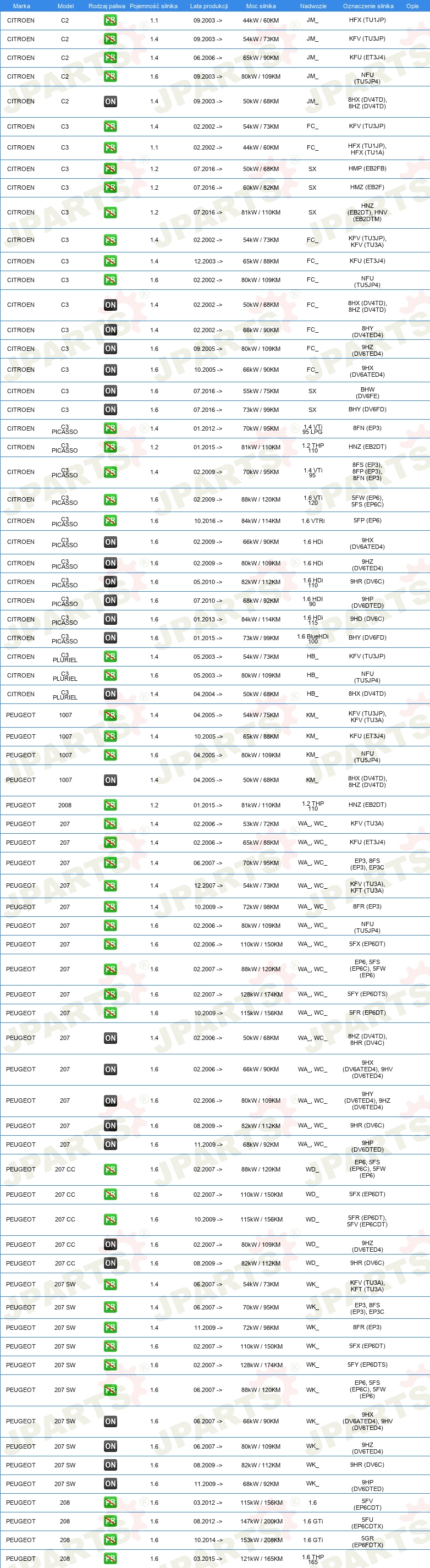Click petrol icon in Peugeot 208 153kW / 208KM row
The height and width of the screenshot is (1568, 430).
pos(110,1540)
